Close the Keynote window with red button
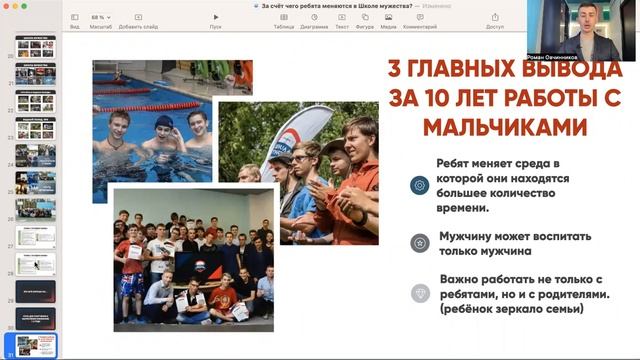The height and width of the screenshot is (360, 640). point(6,6)
